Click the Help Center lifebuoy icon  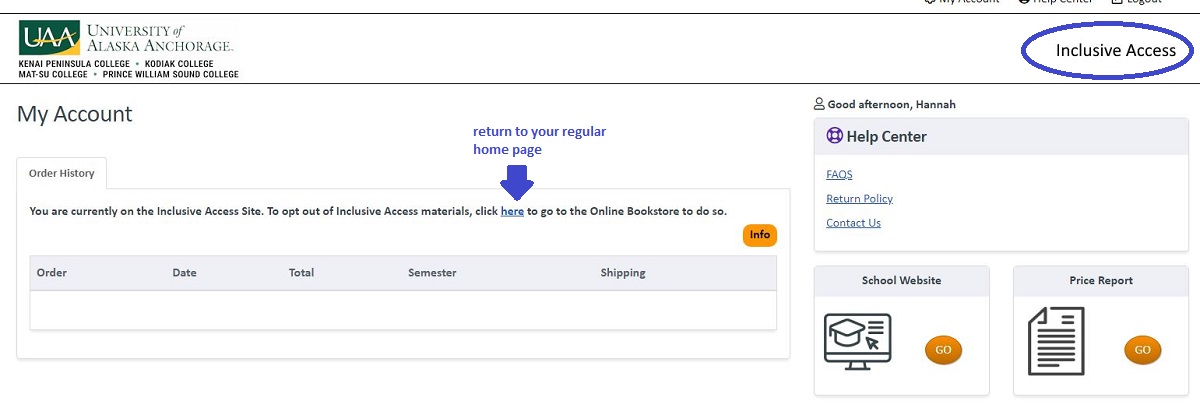(x=835, y=136)
